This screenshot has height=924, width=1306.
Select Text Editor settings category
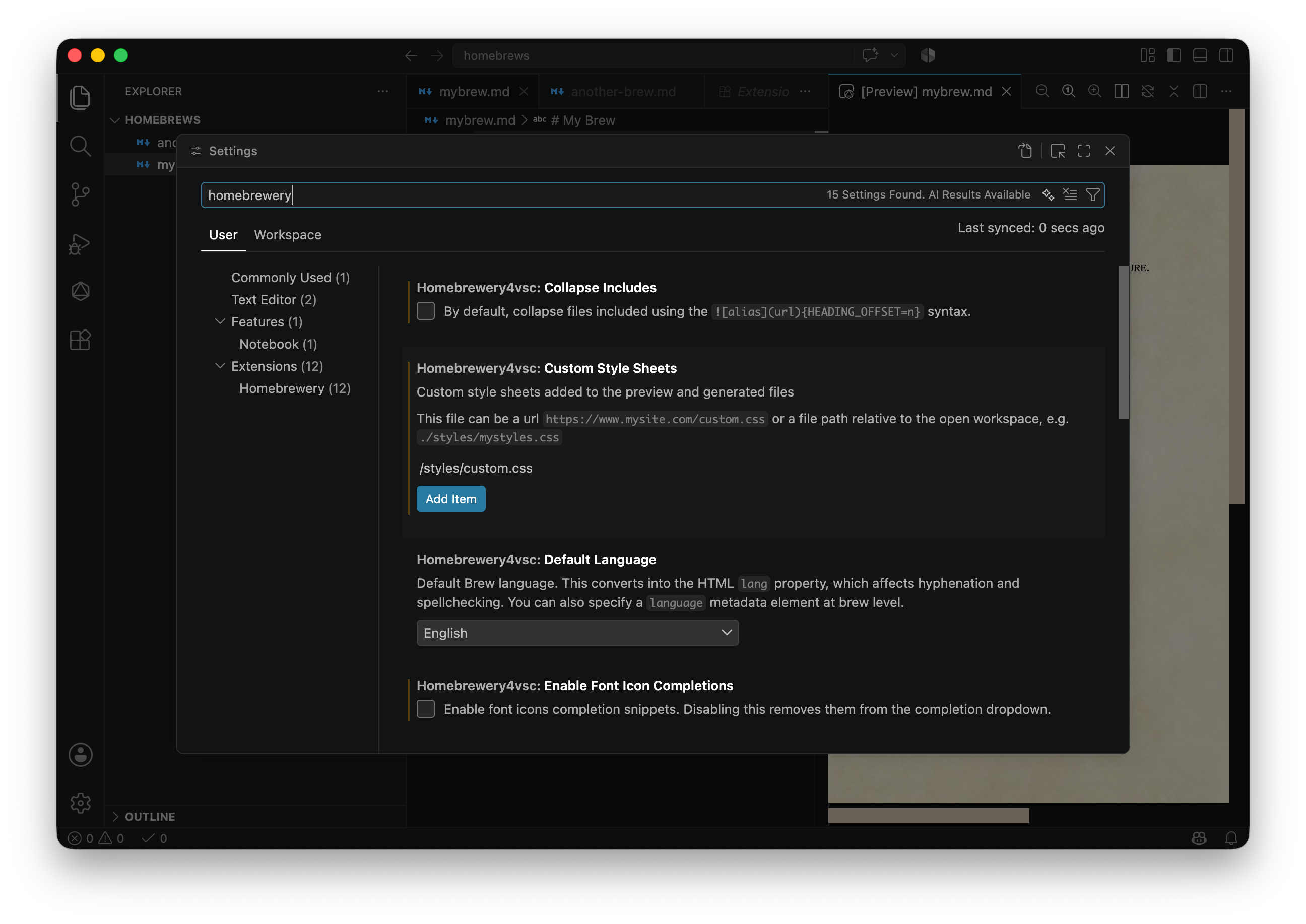pos(274,300)
